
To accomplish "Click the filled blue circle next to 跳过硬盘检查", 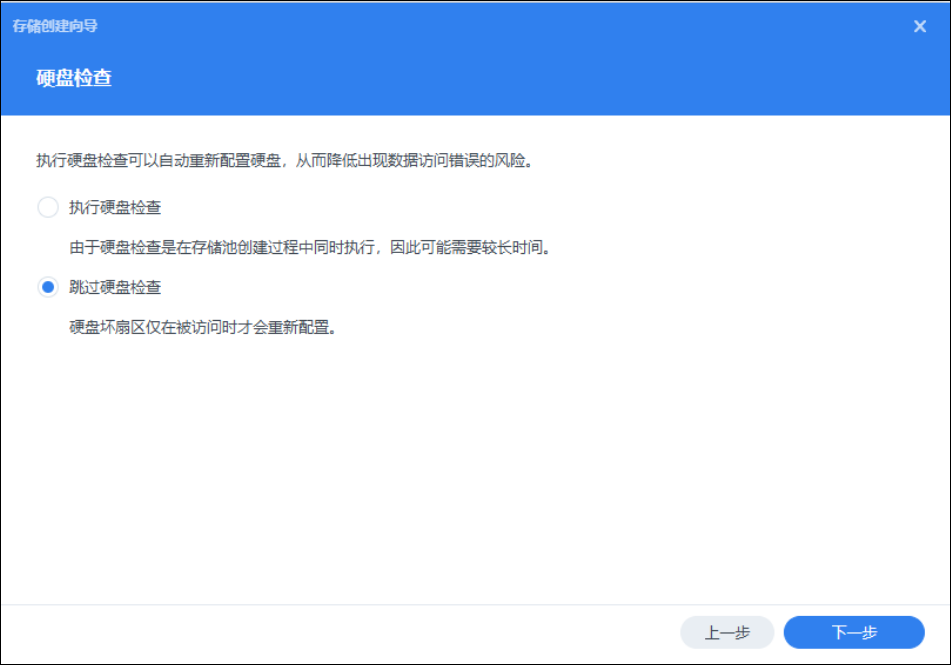I will click(47, 287).
